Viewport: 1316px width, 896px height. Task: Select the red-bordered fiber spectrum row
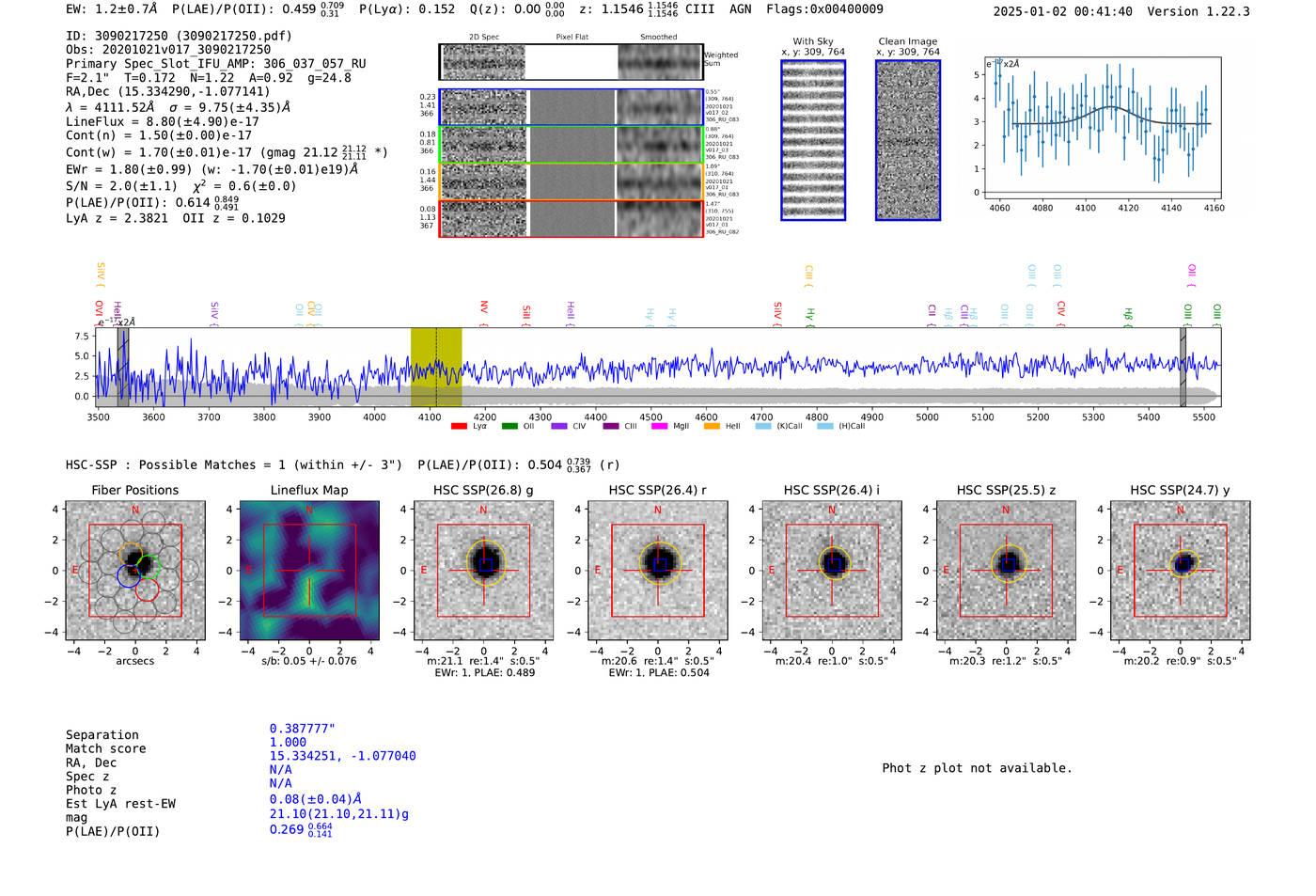tap(571, 218)
